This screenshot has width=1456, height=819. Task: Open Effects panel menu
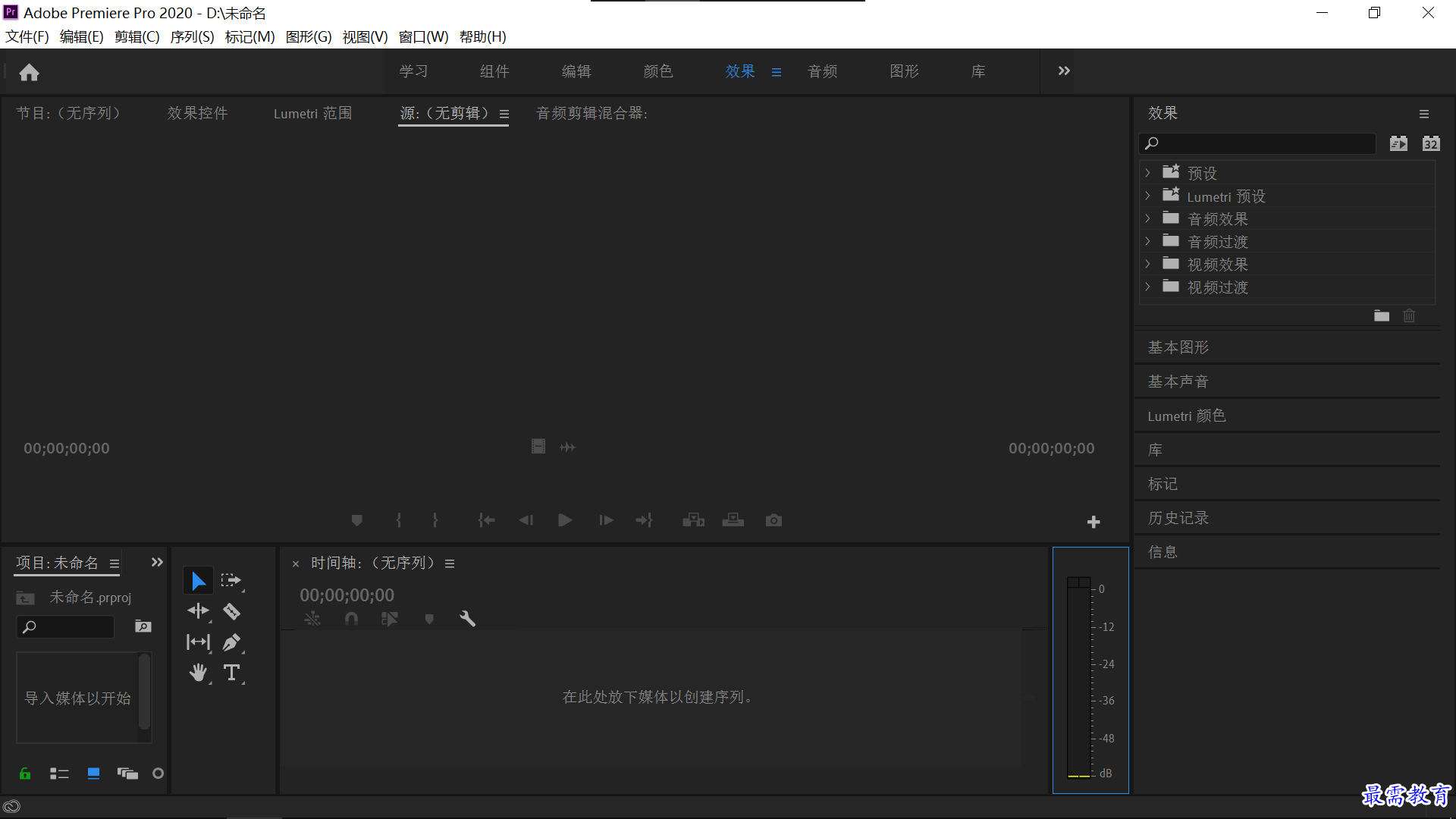click(x=1423, y=114)
